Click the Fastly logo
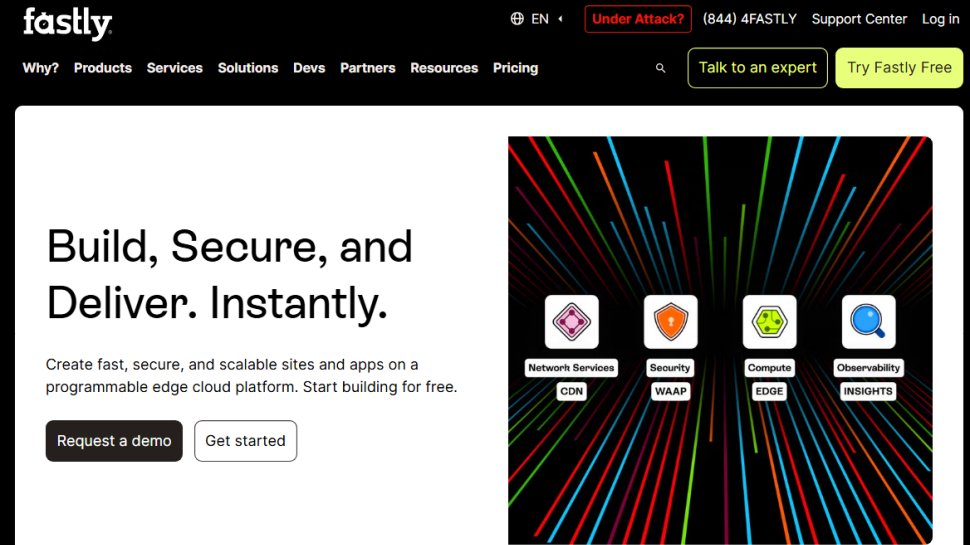 [67, 24]
